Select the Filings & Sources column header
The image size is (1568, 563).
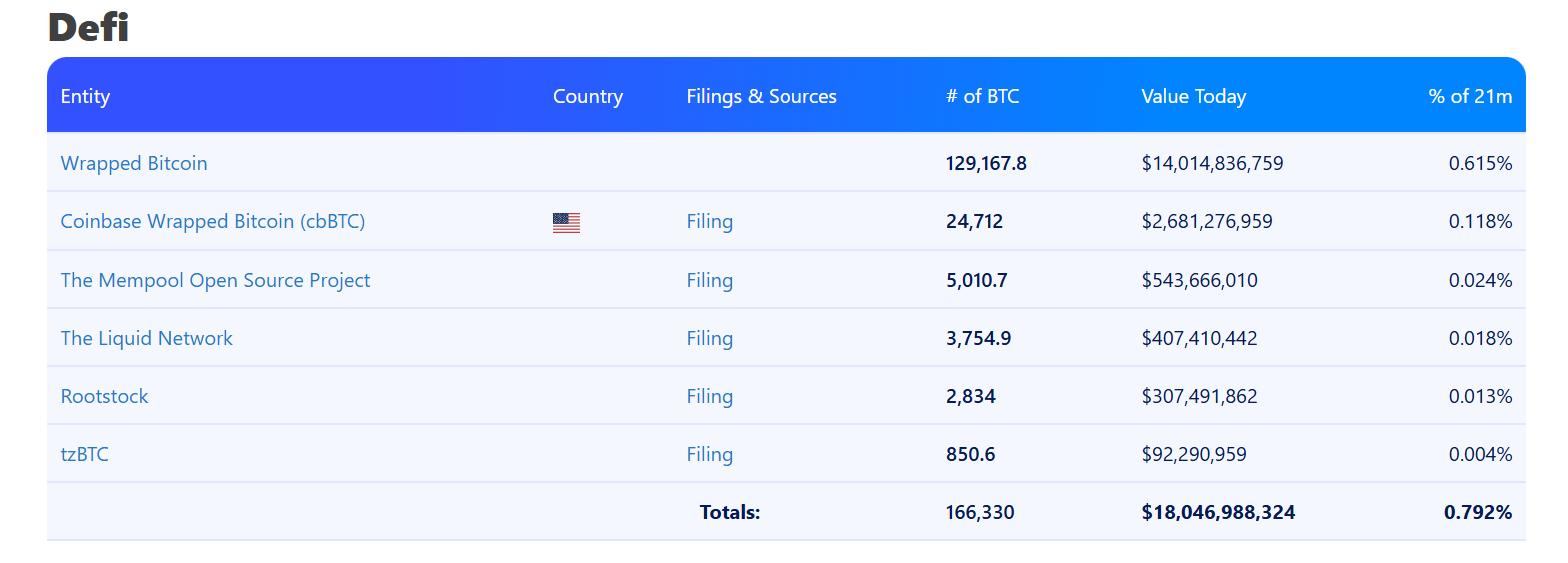coord(761,96)
